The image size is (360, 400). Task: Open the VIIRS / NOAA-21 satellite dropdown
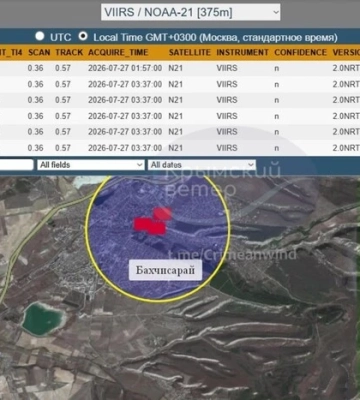tap(190, 12)
